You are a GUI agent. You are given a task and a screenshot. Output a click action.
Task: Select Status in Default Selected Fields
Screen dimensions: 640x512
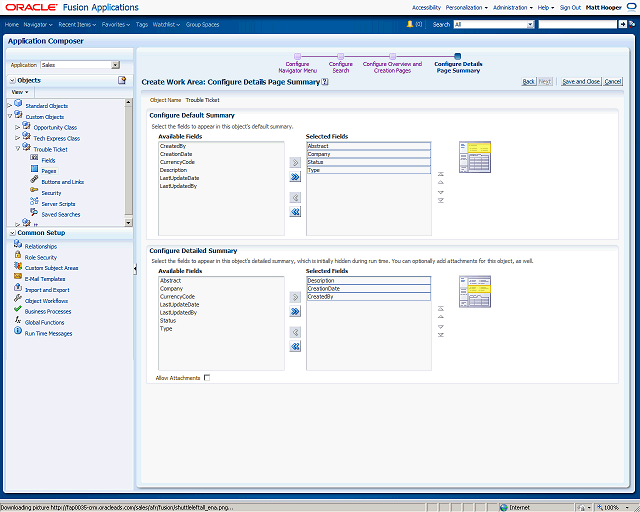coord(368,162)
